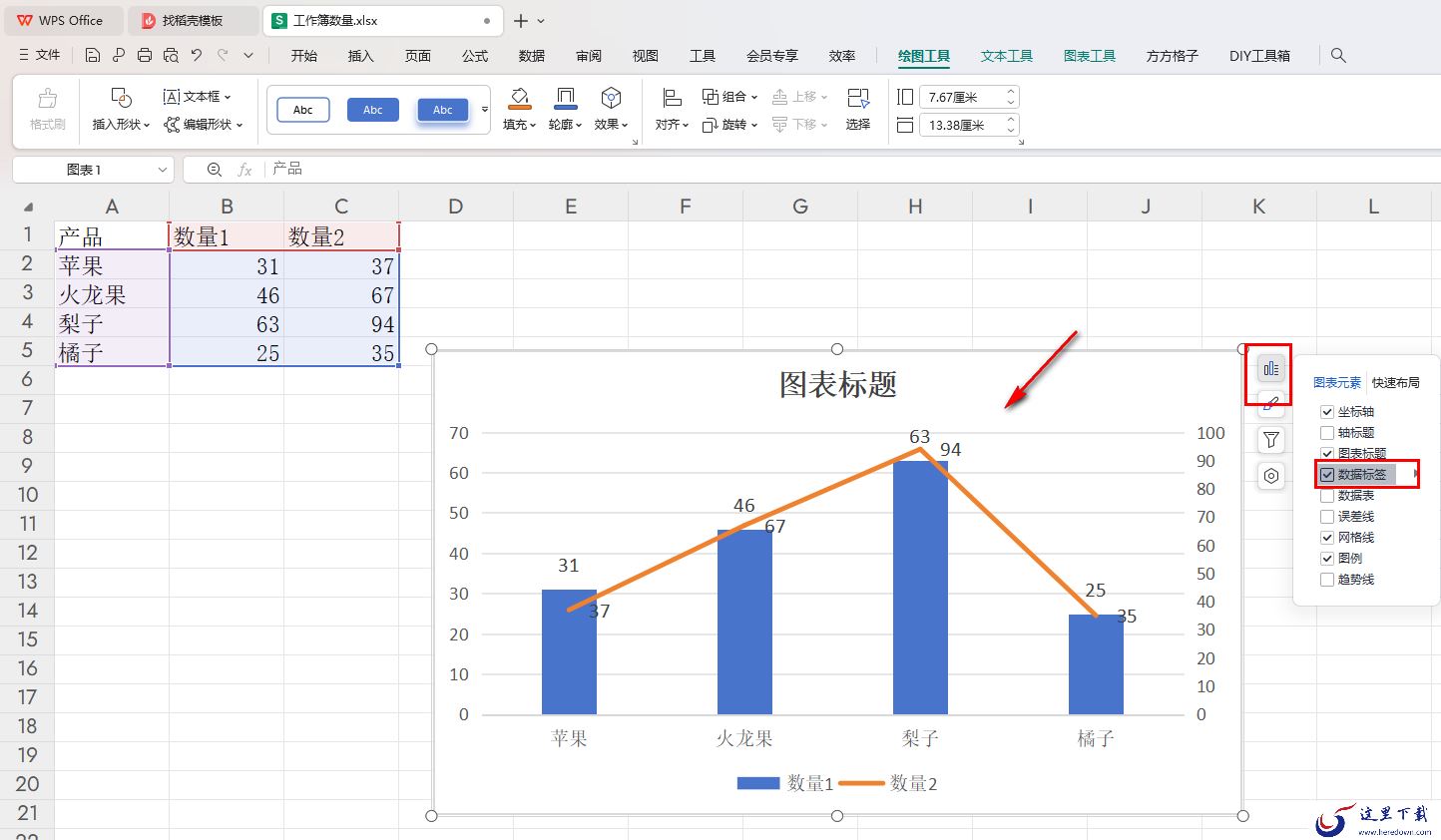This screenshot has width=1441, height=840.
Task: Click the Format Painter (格式刷) button
Action: point(47,110)
